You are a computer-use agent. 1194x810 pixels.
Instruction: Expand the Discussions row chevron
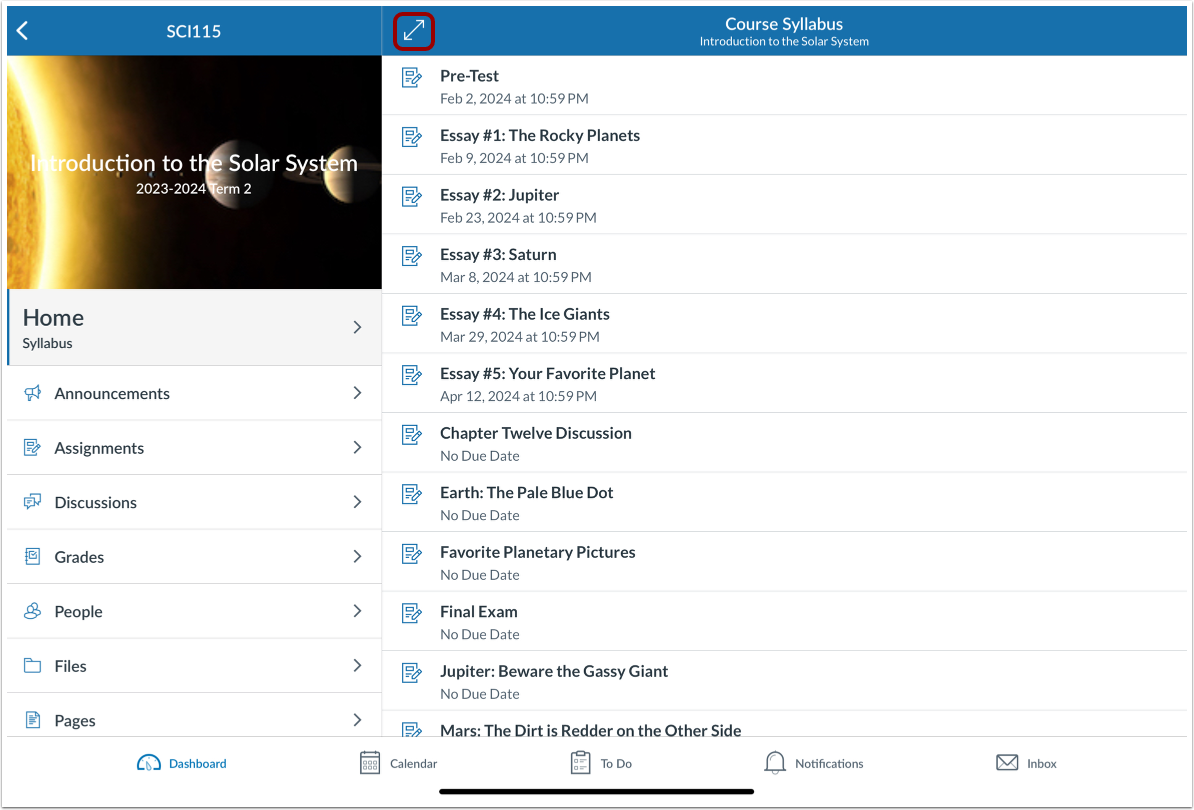tap(357, 502)
